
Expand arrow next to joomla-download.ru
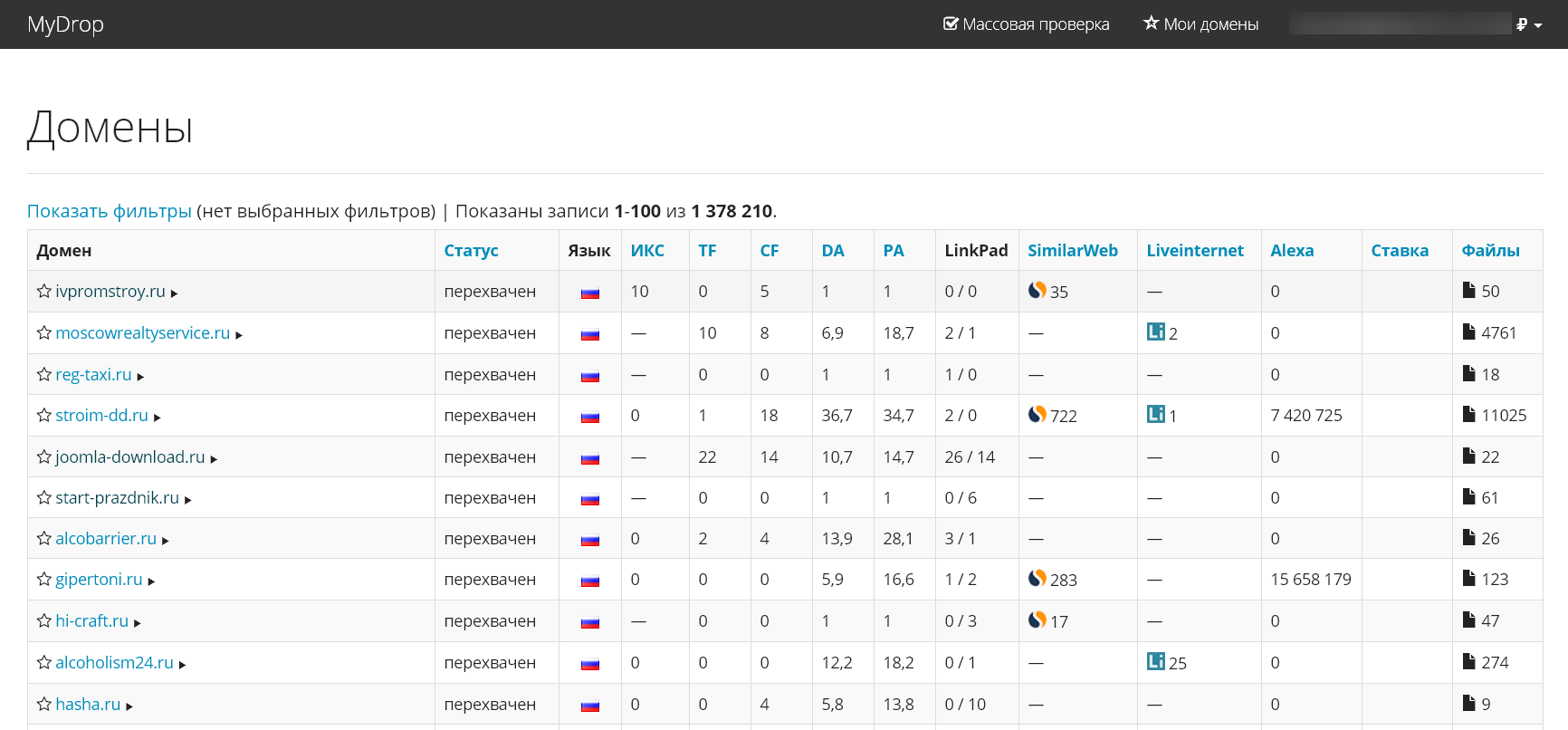click(214, 459)
